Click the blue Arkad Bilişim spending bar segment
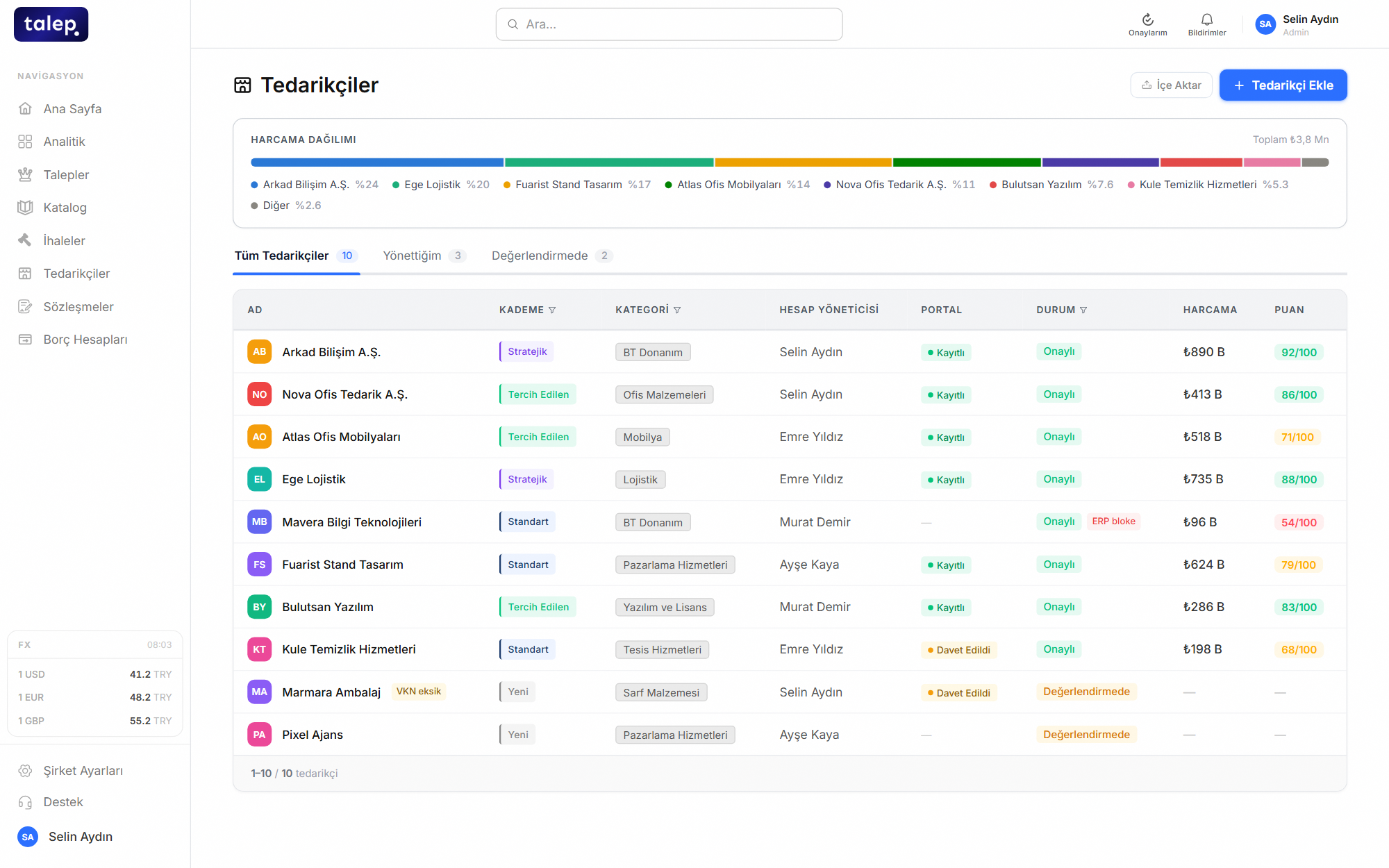 tap(377, 162)
